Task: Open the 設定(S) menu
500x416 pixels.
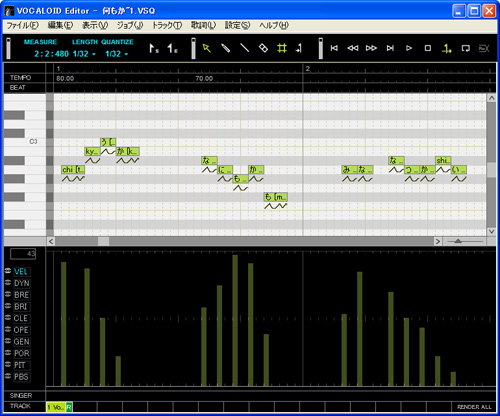Action: tap(237, 25)
